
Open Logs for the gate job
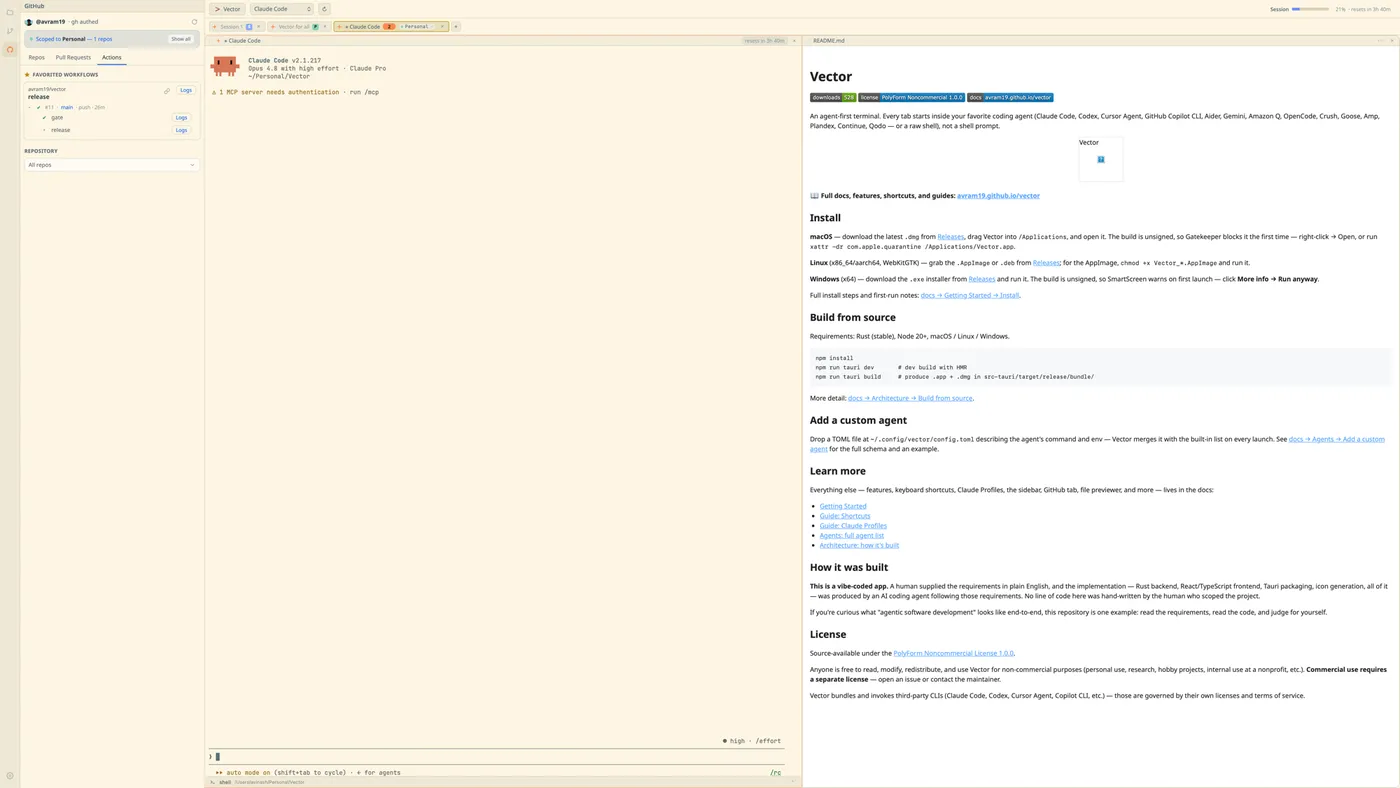click(x=181, y=117)
